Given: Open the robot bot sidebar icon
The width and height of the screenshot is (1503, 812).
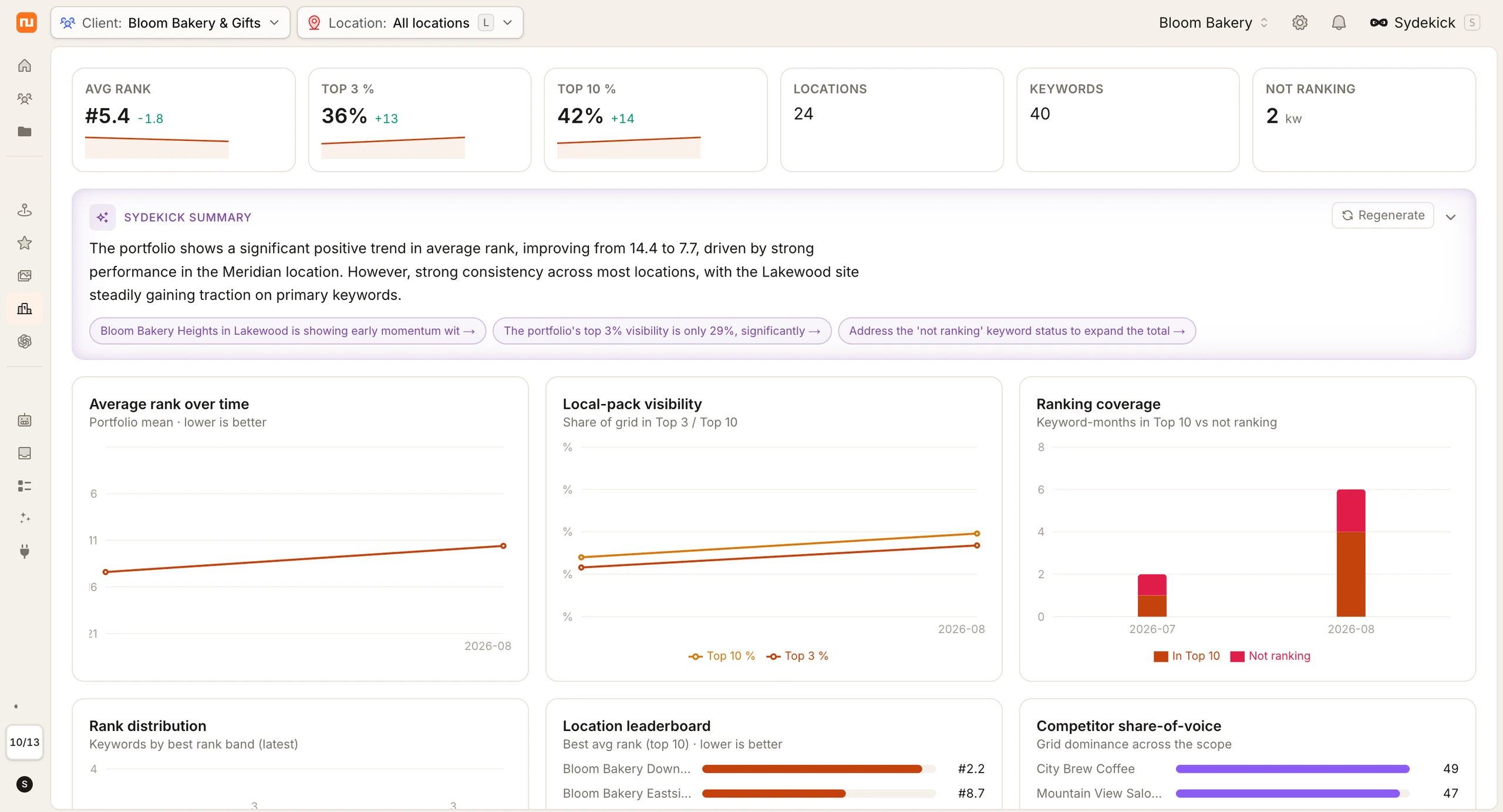Looking at the screenshot, I should [x=25, y=420].
